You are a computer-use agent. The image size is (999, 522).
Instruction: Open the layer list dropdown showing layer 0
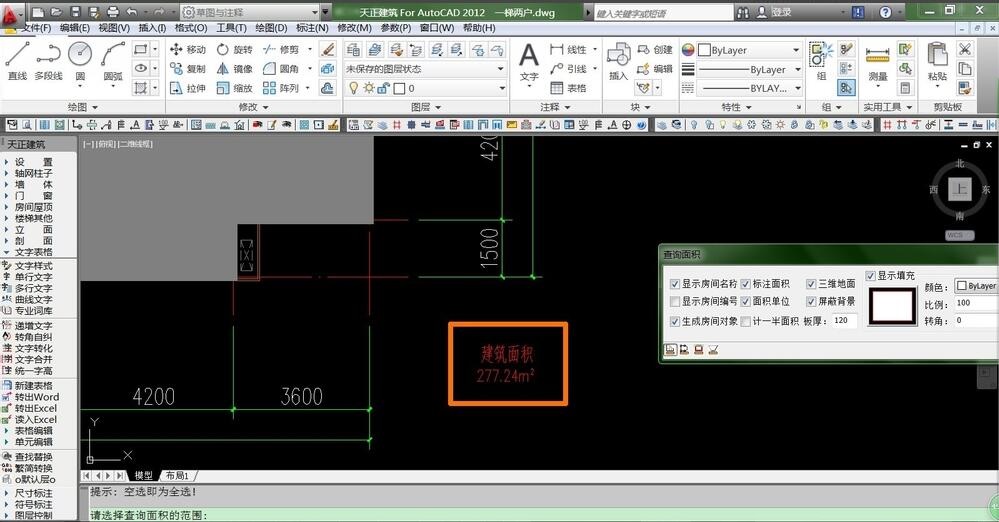pyautogui.click(x=425, y=88)
